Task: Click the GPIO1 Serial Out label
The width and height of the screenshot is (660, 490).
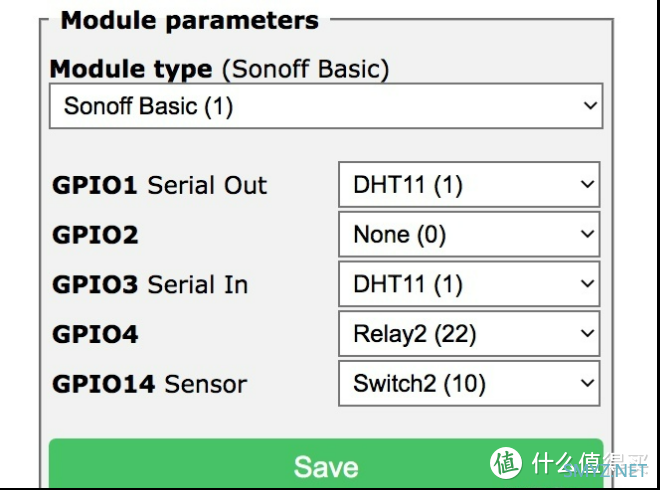Action: click(160, 185)
